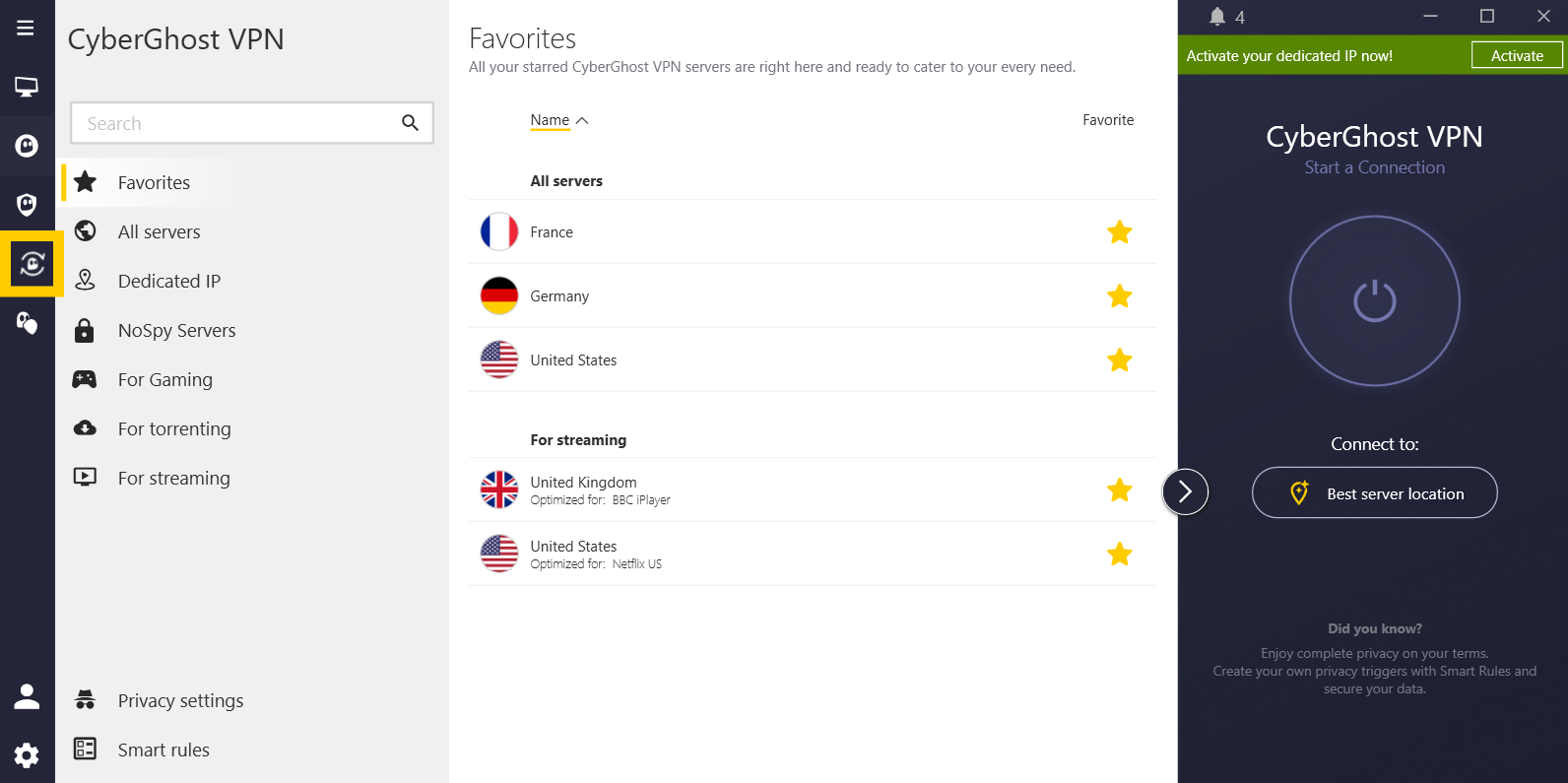Click the gaming controller icon
The width and height of the screenshot is (1568, 783).
(85, 379)
